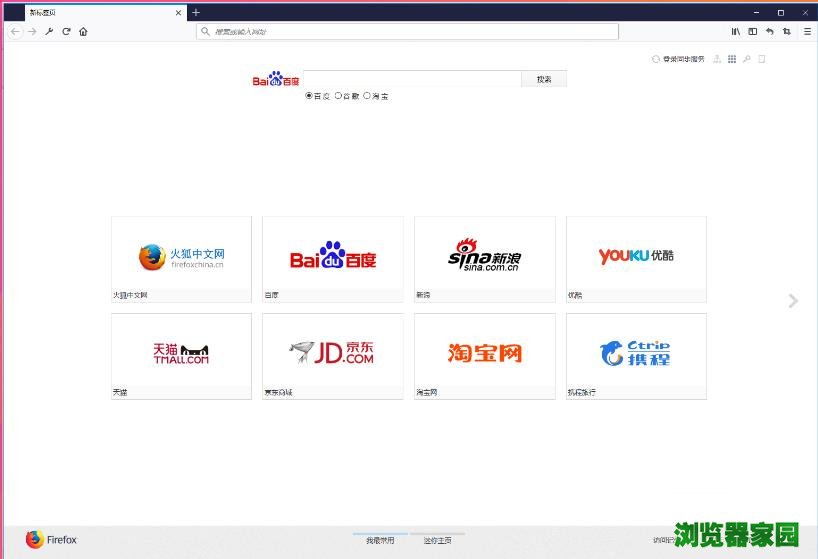Screen dimensions: 818x559
Task: Click the sync service login link
Action: click(683, 59)
